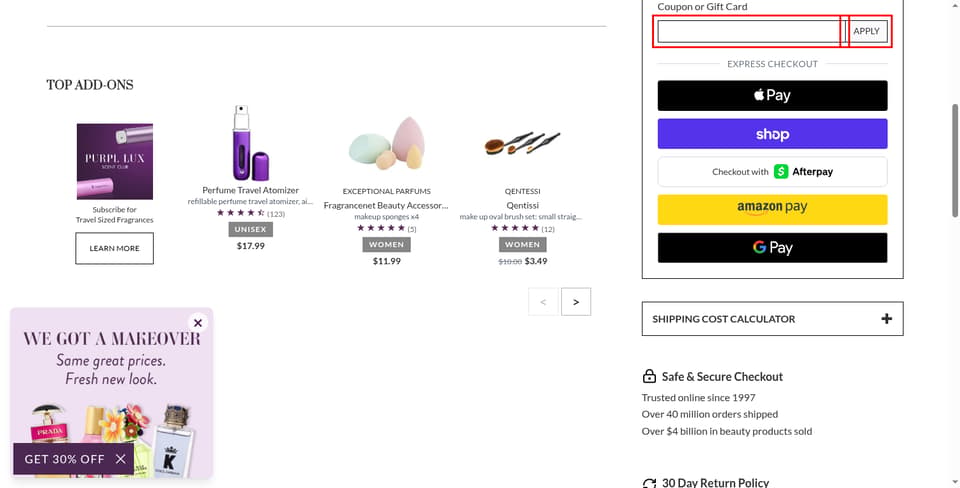Check out with Shop Pay
Viewport: 960px width, 488px height.
[x=772, y=133]
